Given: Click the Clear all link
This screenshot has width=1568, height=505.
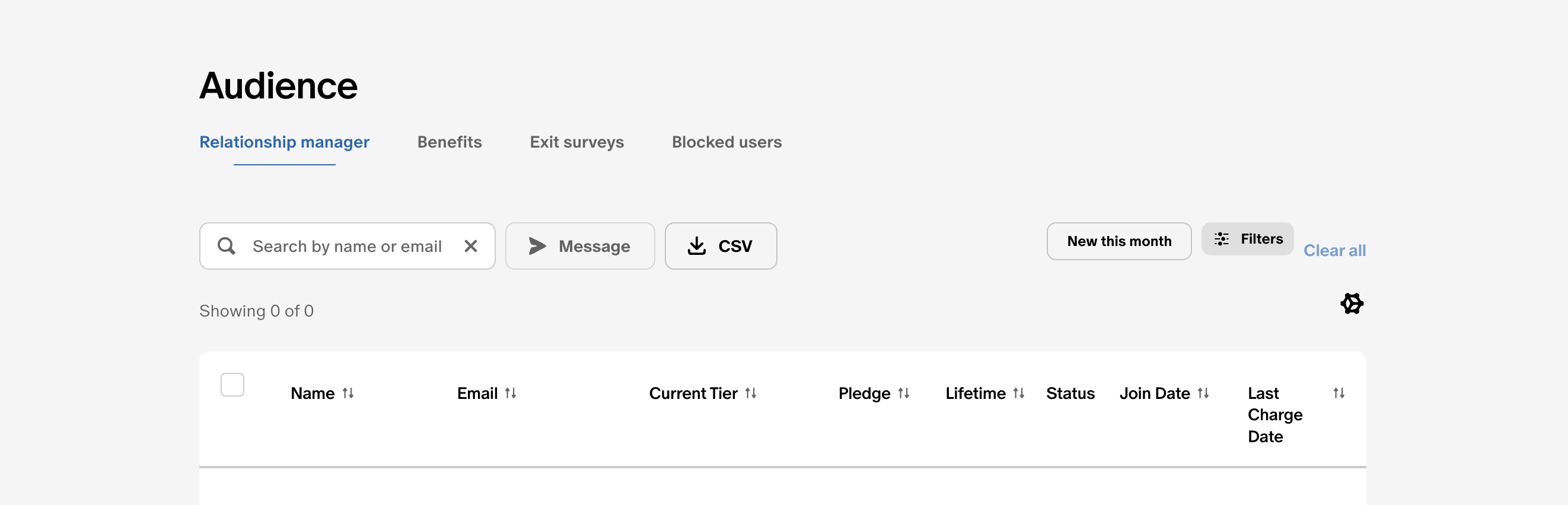Looking at the screenshot, I should pos(1334,250).
